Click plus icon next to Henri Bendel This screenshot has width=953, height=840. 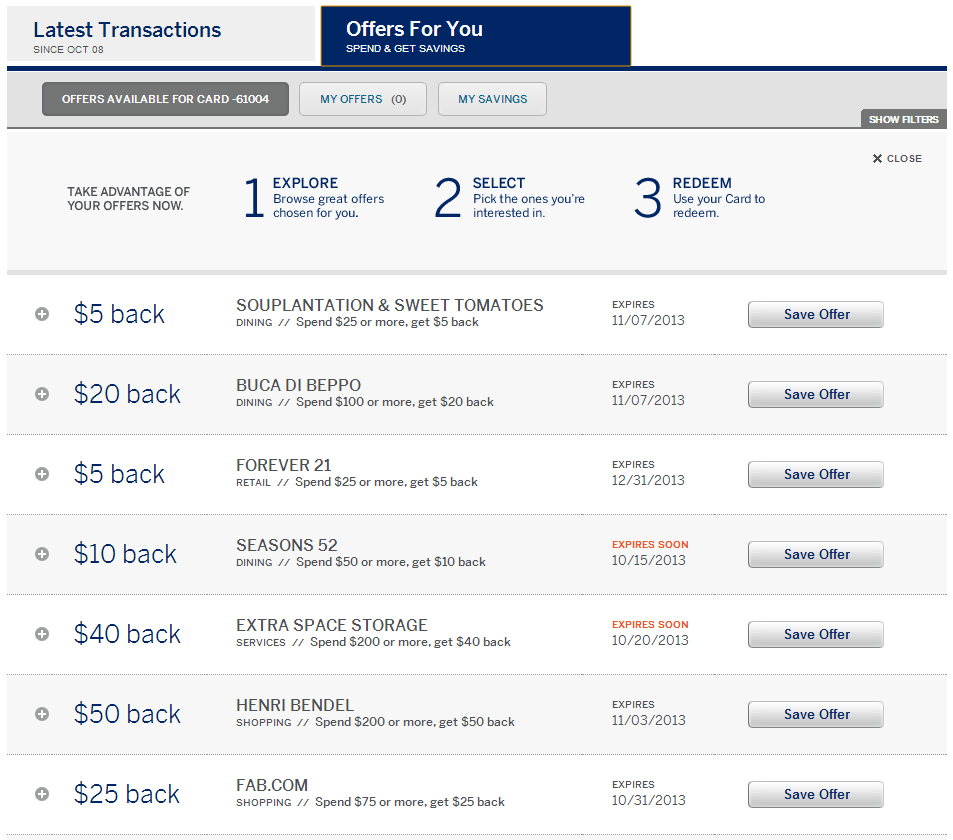(42, 714)
